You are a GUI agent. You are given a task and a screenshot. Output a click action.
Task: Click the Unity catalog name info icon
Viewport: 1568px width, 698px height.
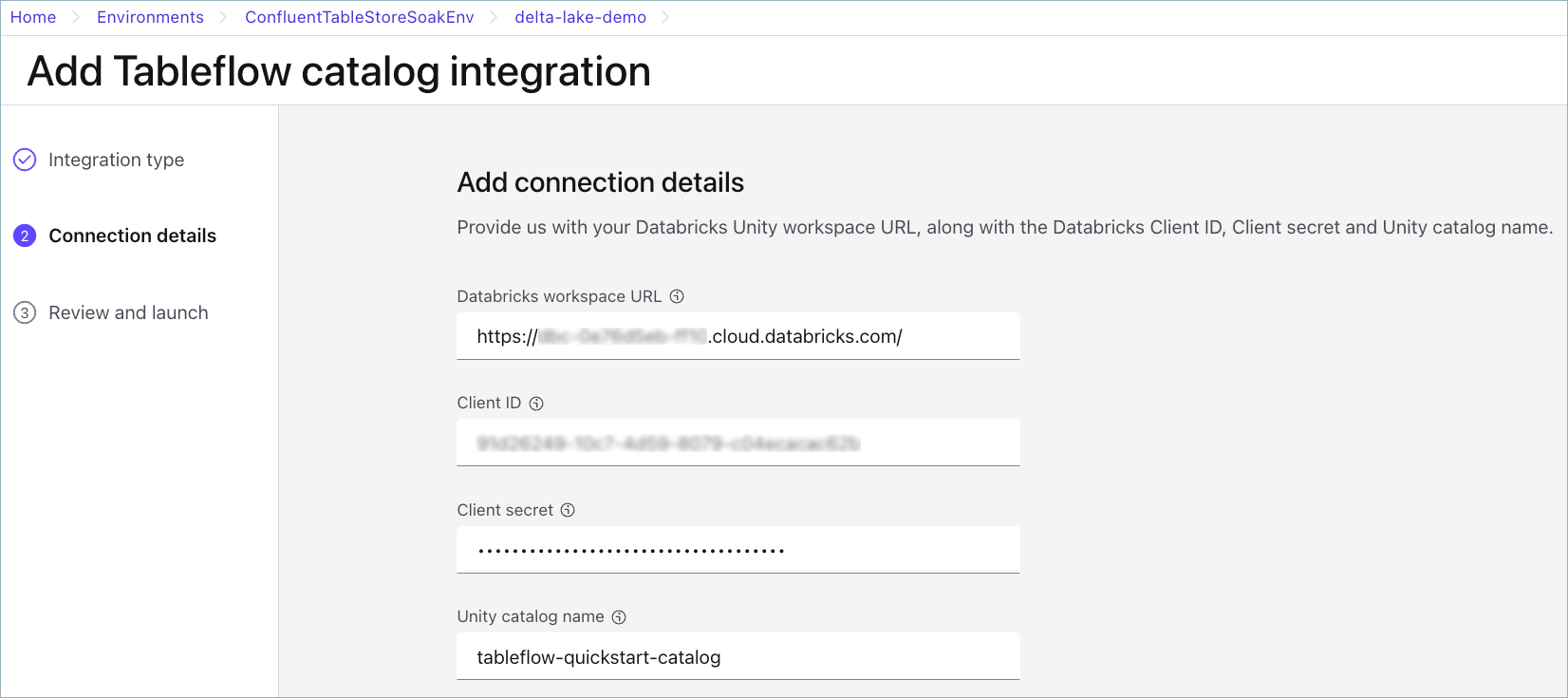click(619, 617)
